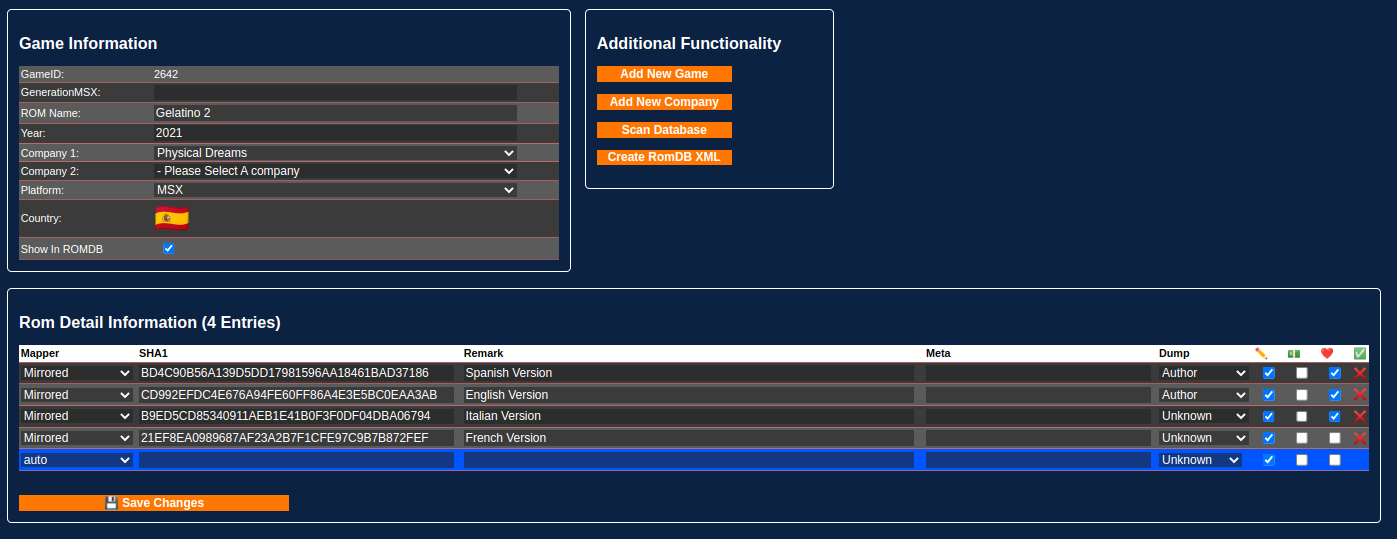The width and height of the screenshot is (1397, 539).
Task: Click SHA1 field starting with B9ED5CD853
Action: [296, 416]
